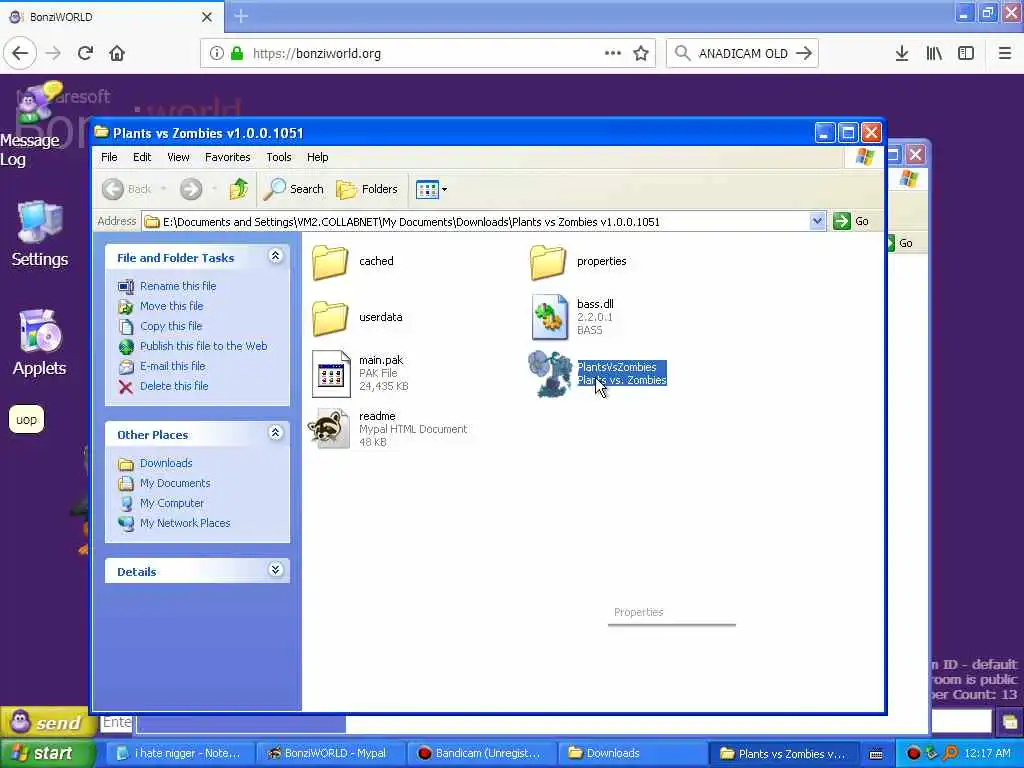
Task: Click the browser back arrow
Action: pos(20,54)
